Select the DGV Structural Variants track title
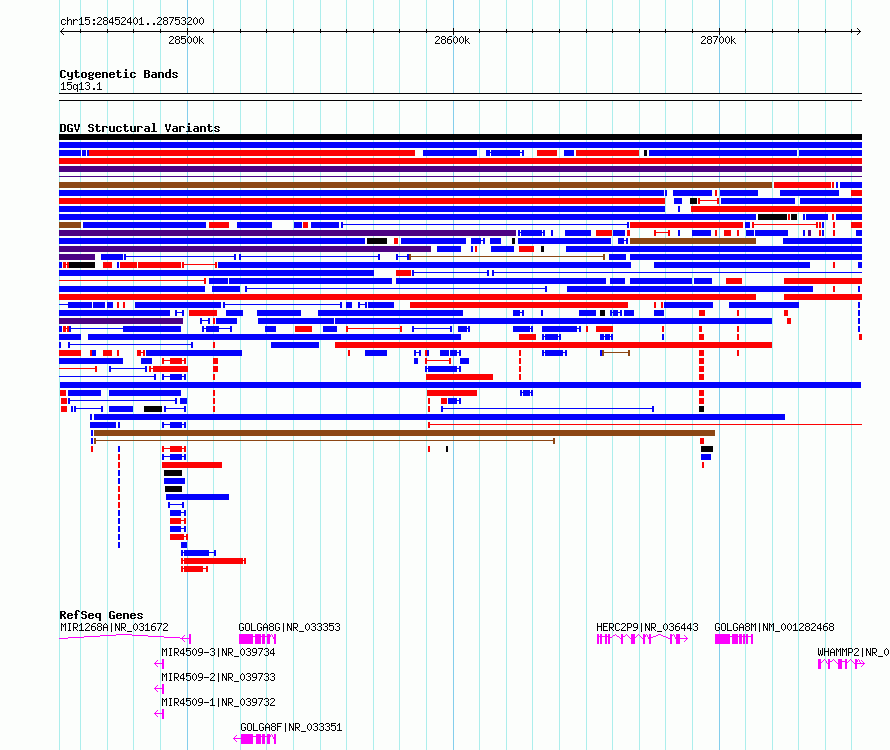This screenshot has height=750, width=890. pos(140,128)
